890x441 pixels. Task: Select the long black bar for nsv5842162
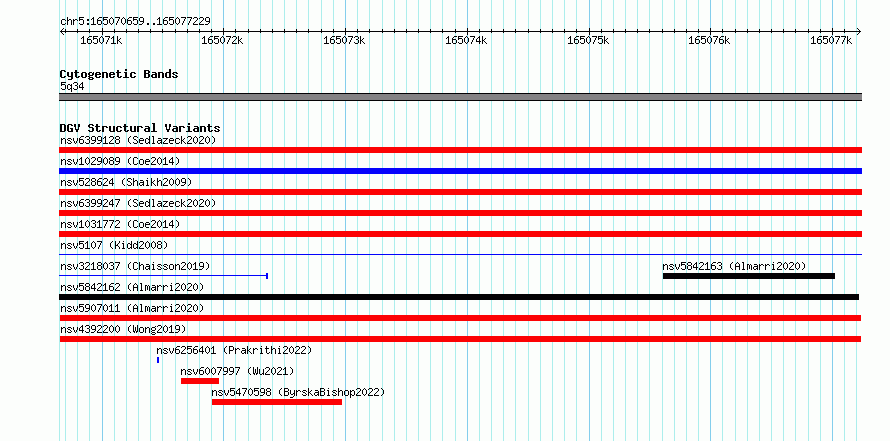(459, 297)
